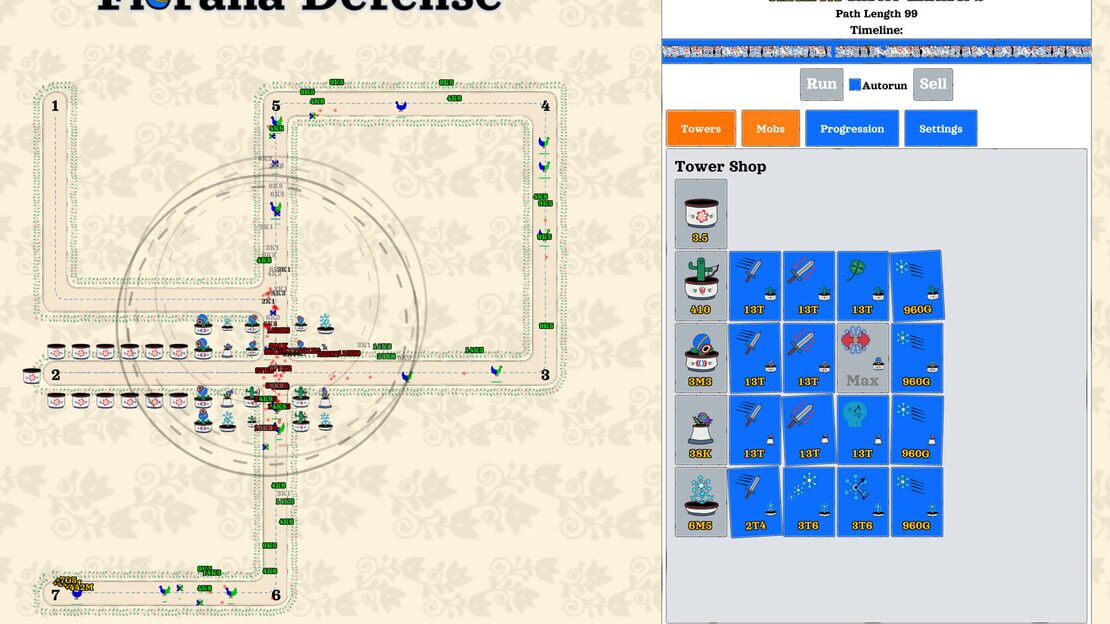Screen dimensions: 1110x624
Task: Buy the cactus row speed sword upgrade
Action: click(755, 285)
